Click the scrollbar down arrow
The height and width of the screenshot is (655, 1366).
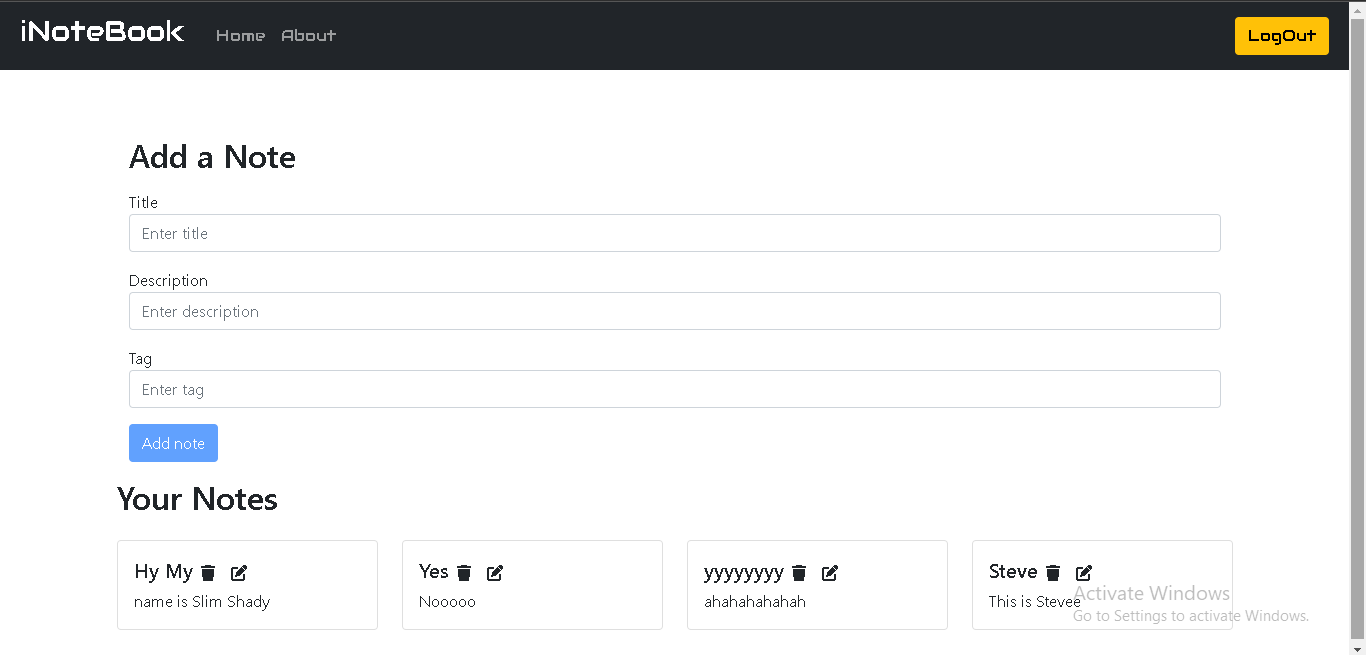(1359, 648)
